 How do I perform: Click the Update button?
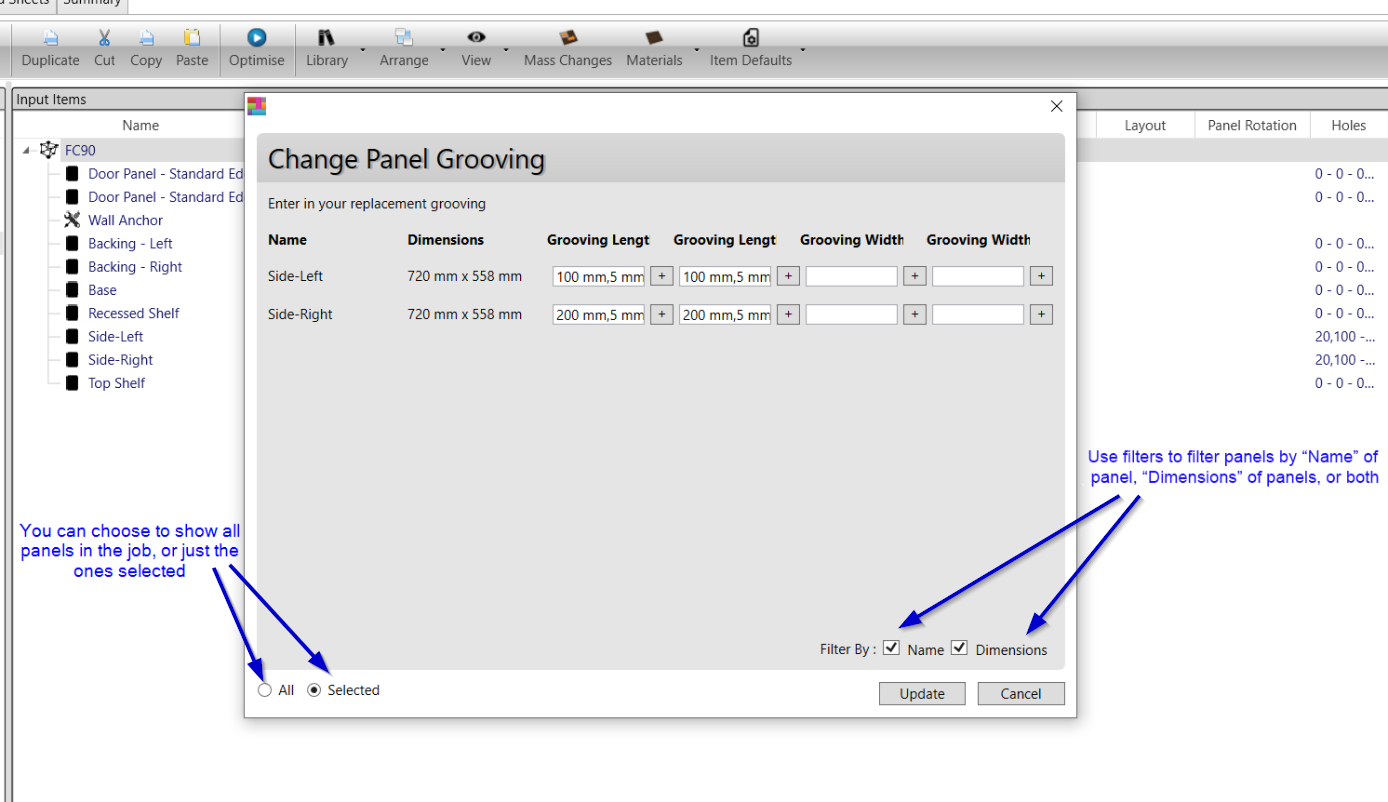(x=922, y=694)
